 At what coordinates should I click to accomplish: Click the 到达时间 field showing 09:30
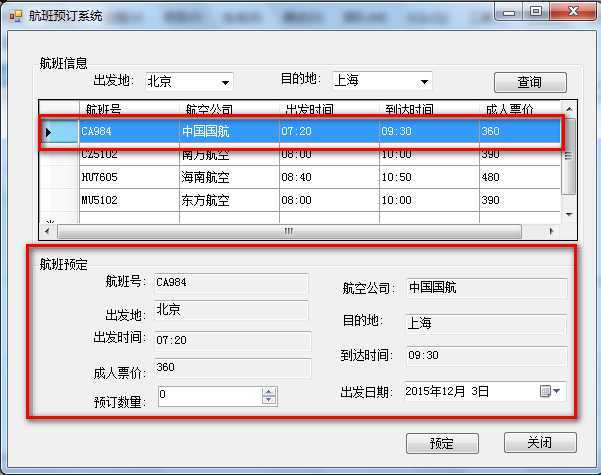click(x=487, y=356)
